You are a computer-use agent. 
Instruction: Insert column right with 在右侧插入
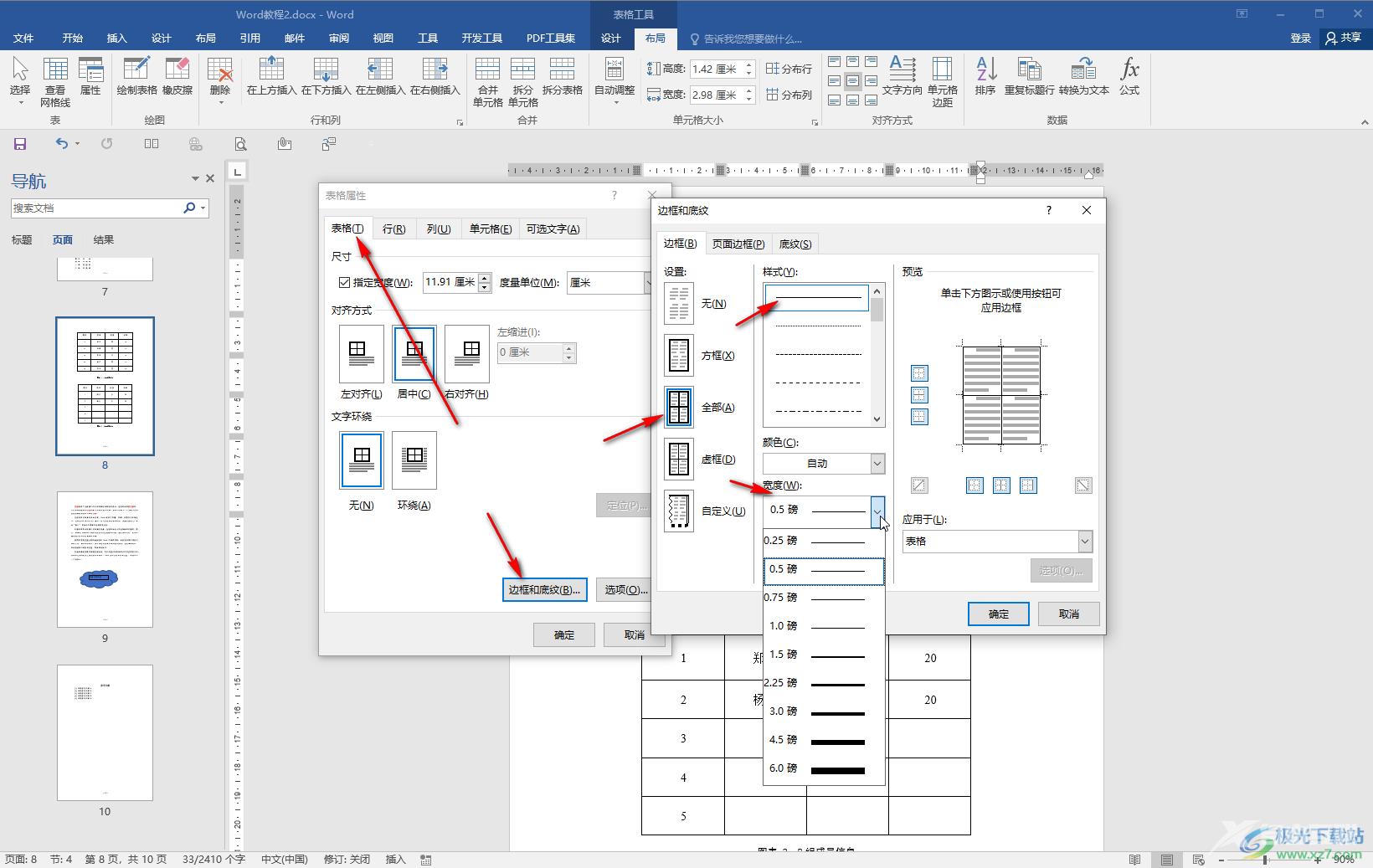[x=435, y=77]
